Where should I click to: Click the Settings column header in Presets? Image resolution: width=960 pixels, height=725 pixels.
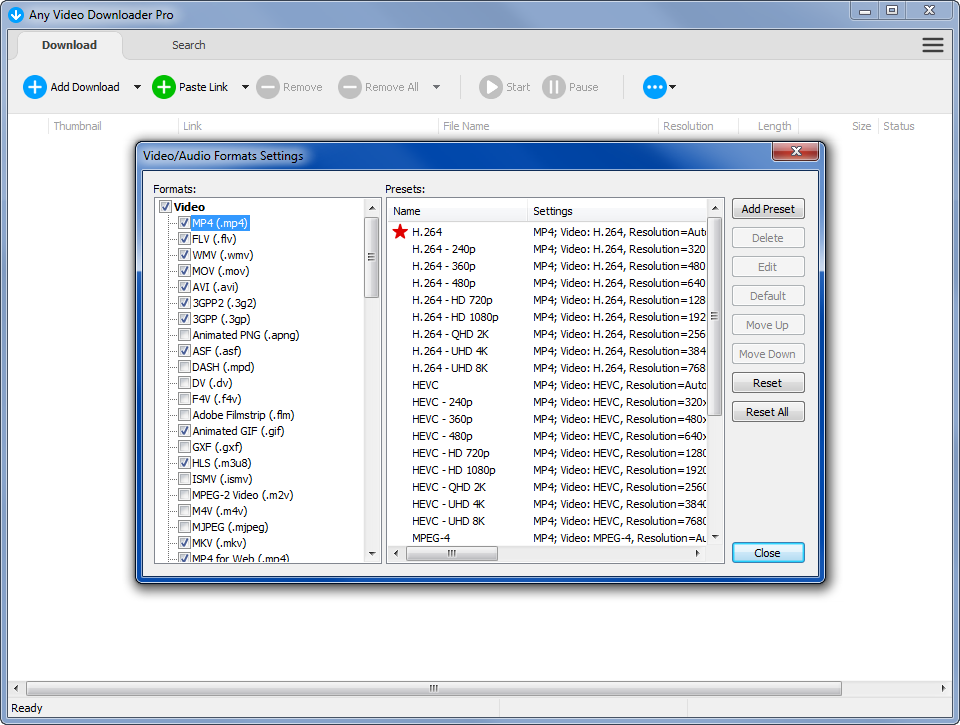click(617, 211)
